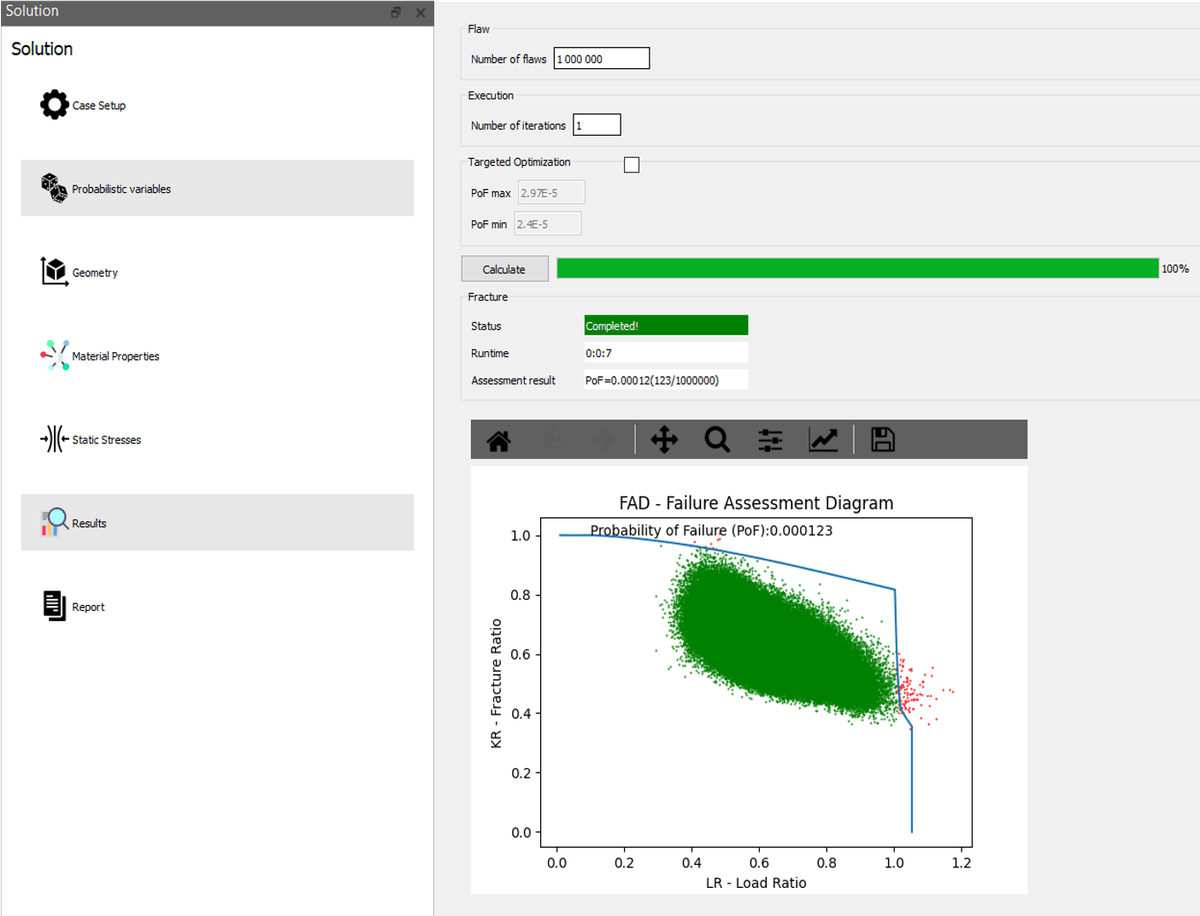Enable the zoom-to-rectangle tool

point(717,439)
